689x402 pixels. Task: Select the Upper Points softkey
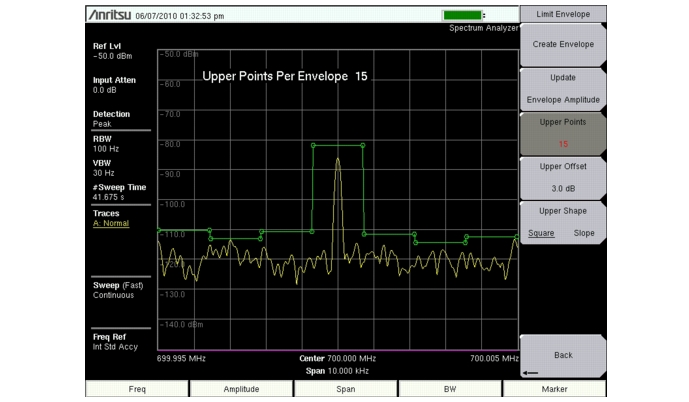pyautogui.click(x=563, y=133)
